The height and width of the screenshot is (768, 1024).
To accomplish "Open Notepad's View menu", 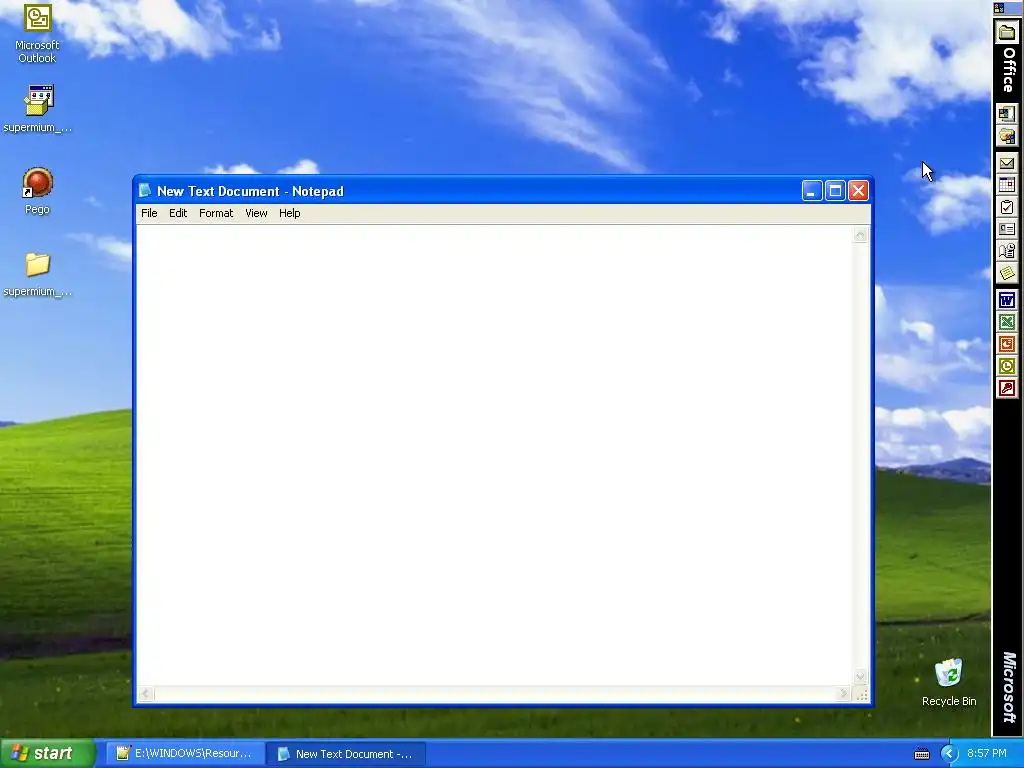I will [256, 213].
